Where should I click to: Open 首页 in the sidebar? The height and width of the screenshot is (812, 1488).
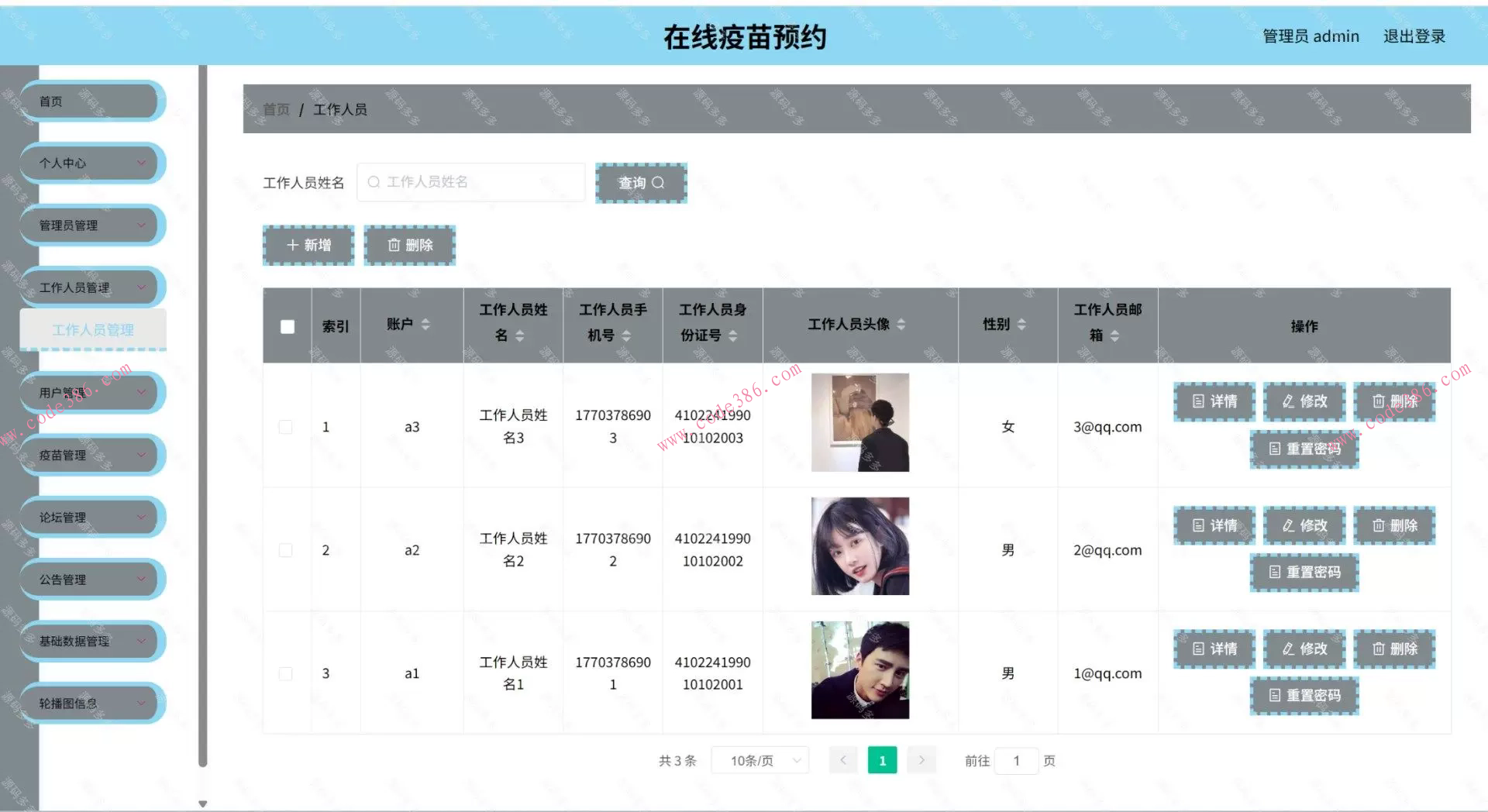93,101
